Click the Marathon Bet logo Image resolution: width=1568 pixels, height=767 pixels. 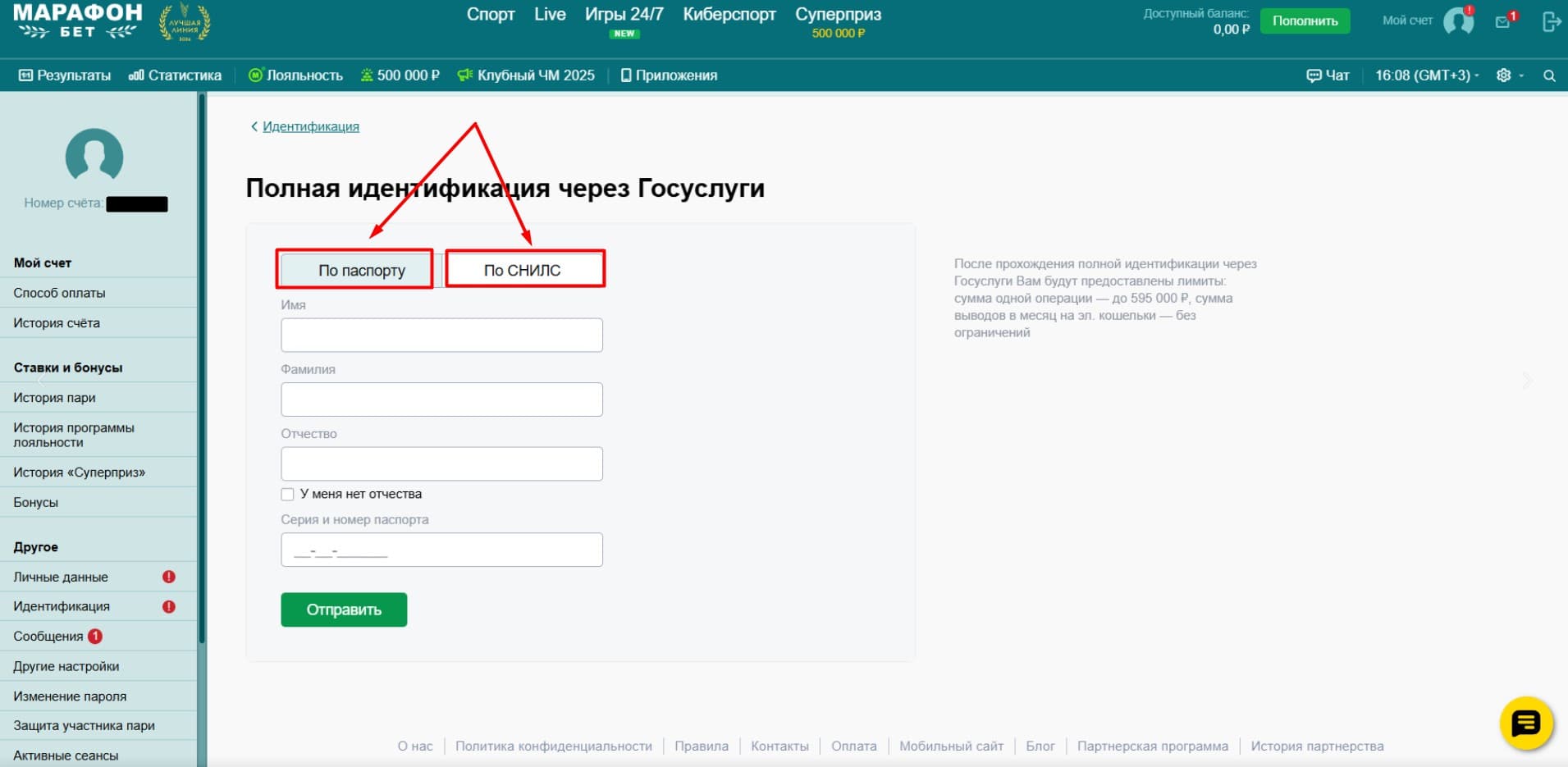tap(78, 22)
